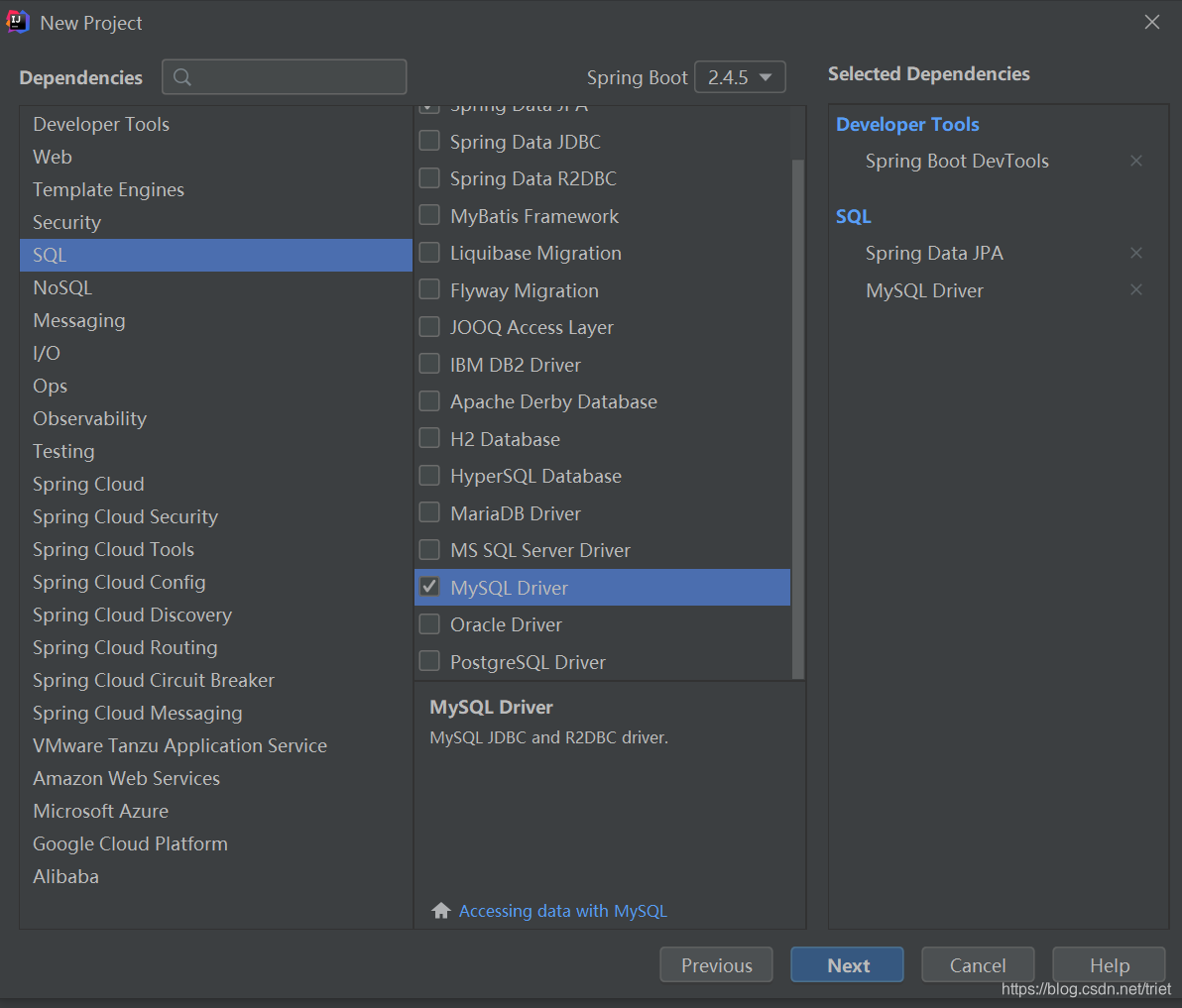Check Oracle Driver
The height and width of the screenshot is (1008, 1182).
[x=429, y=623]
